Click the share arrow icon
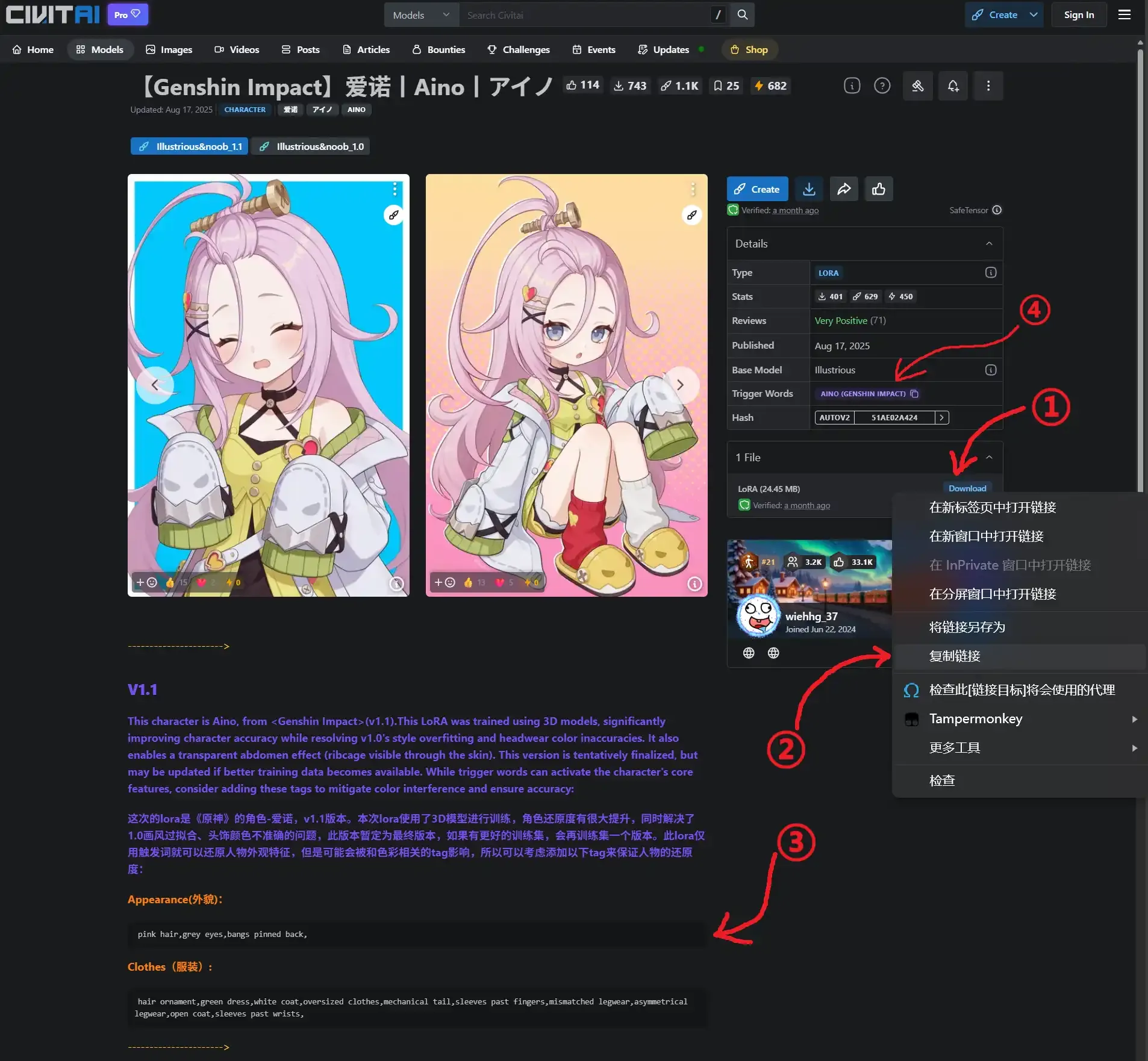Image resolution: width=1148 pixels, height=1061 pixels. pyautogui.click(x=844, y=189)
